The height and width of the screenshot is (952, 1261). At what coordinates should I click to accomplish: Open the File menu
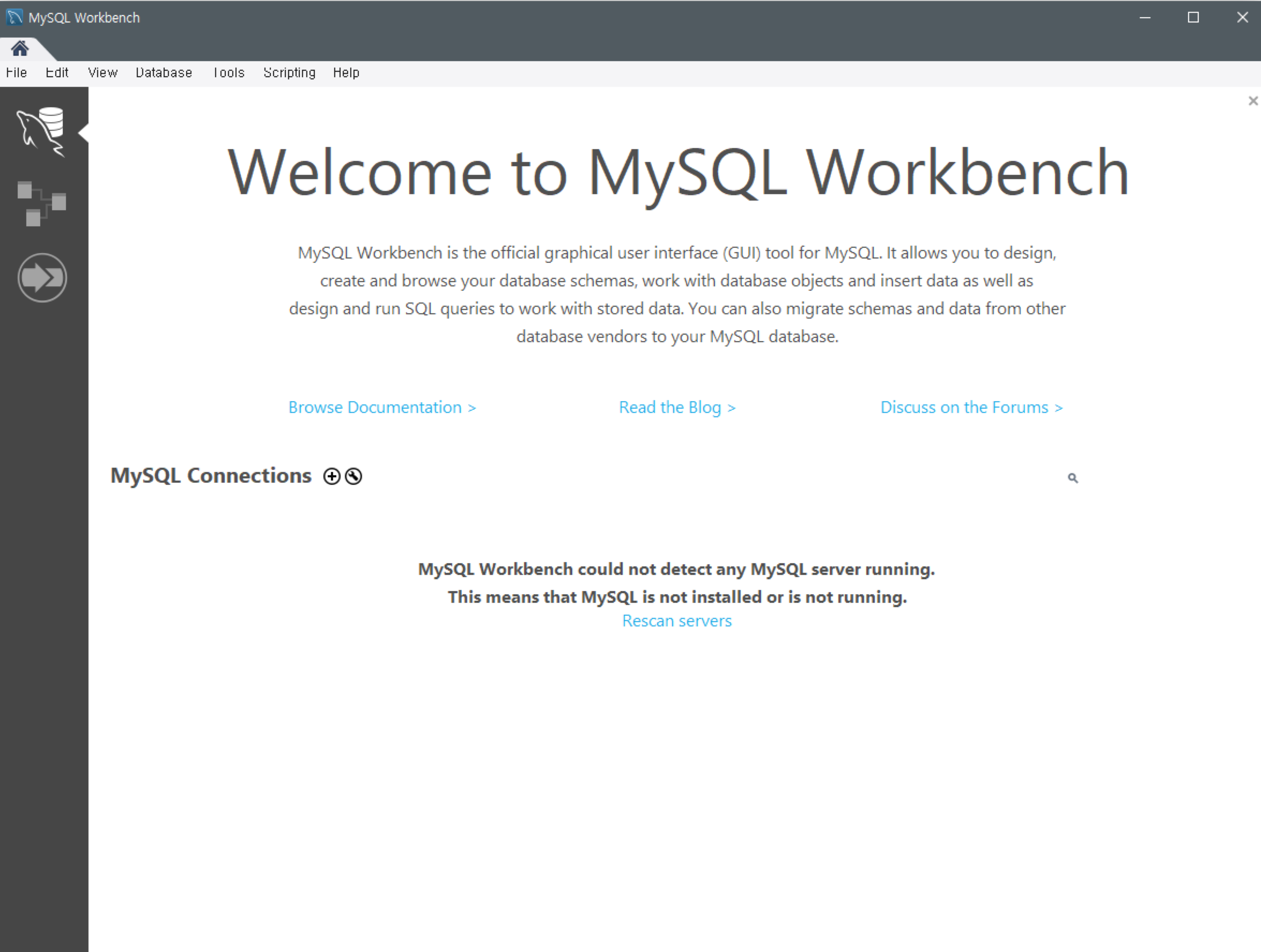click(x=16, y=72)
